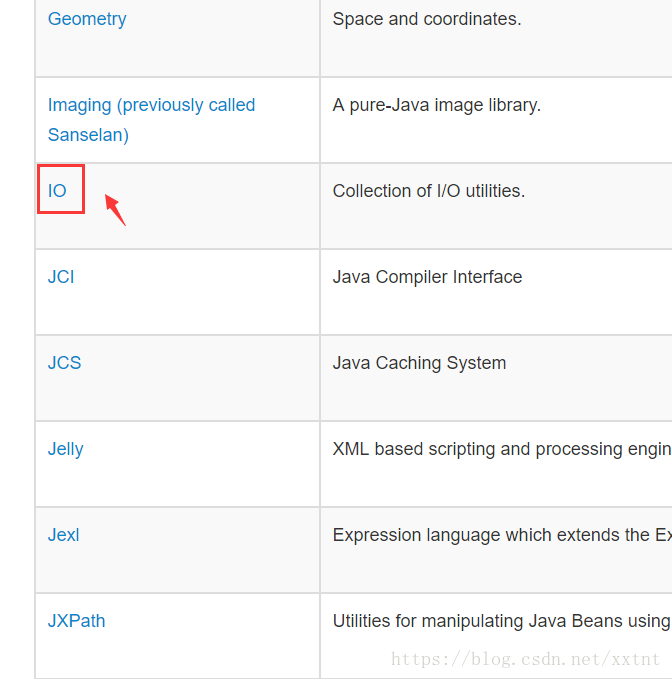
Task: Click the Jelly link
Action: click(x=65, y=449)
